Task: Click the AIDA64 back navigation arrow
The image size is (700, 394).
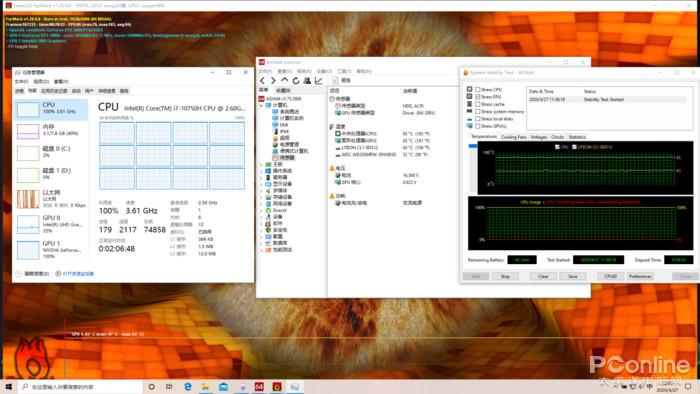Action: coord(262,81)
